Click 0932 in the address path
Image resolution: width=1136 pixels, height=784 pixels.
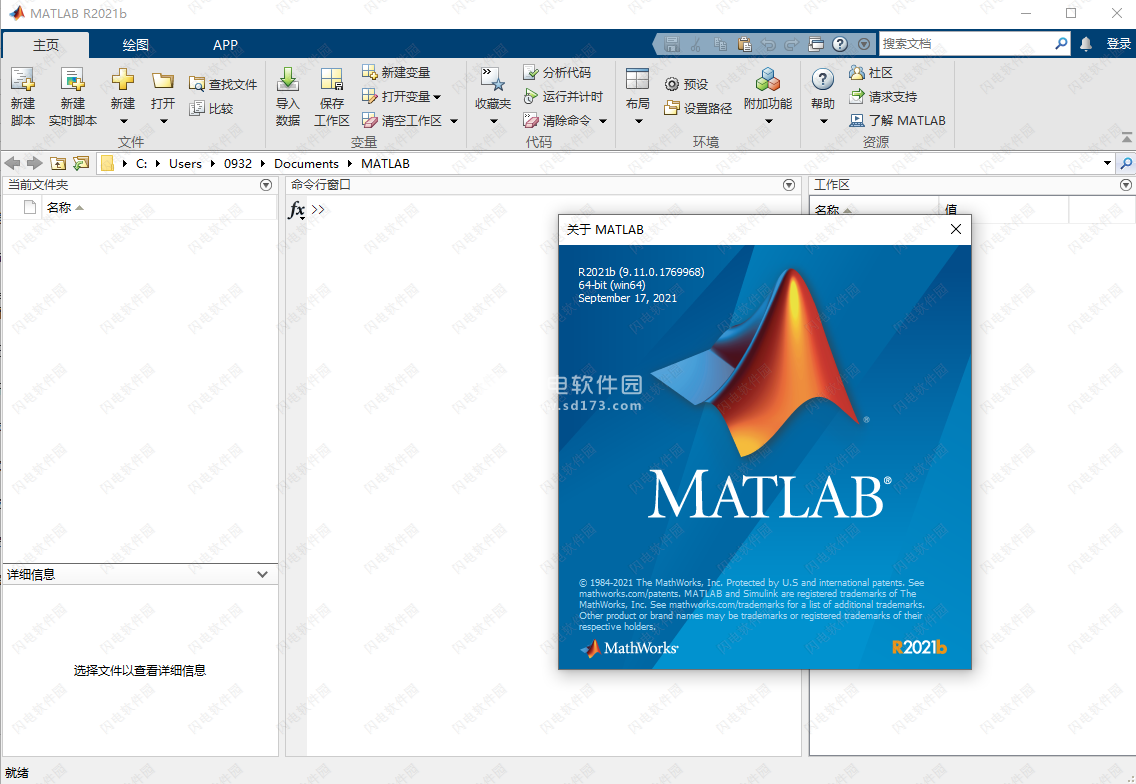click(238, 164)
